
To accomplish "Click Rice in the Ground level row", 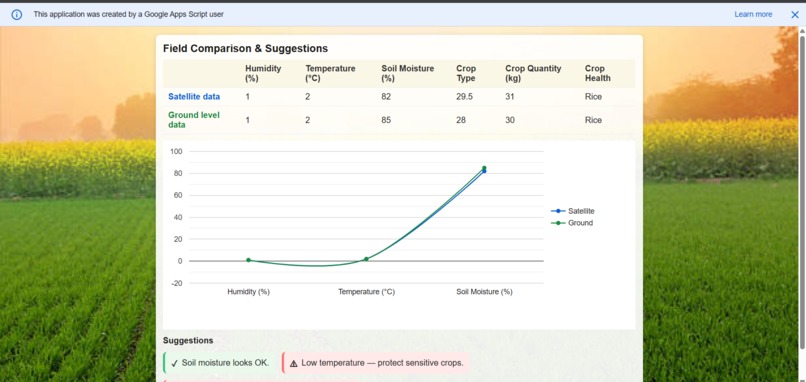I will [x=593, y=120].
